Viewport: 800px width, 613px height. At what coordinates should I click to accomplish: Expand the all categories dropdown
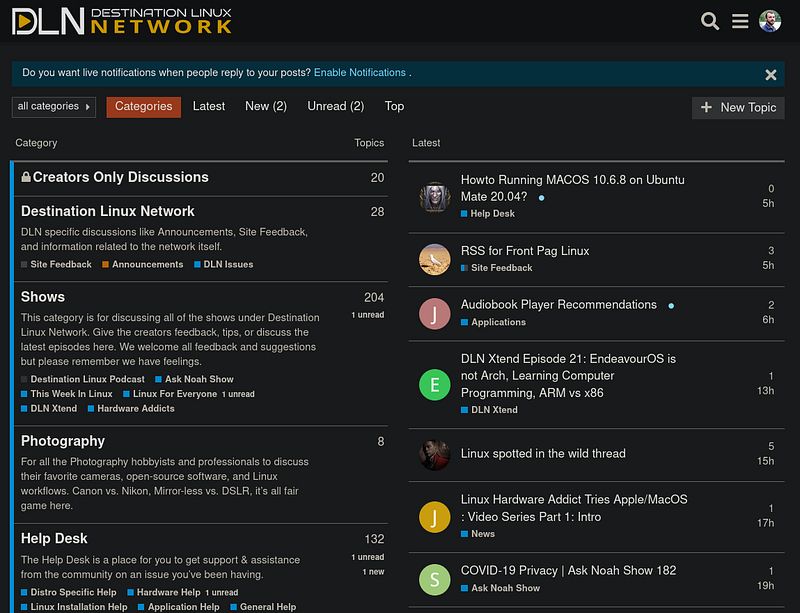click(x=54, y=107)
